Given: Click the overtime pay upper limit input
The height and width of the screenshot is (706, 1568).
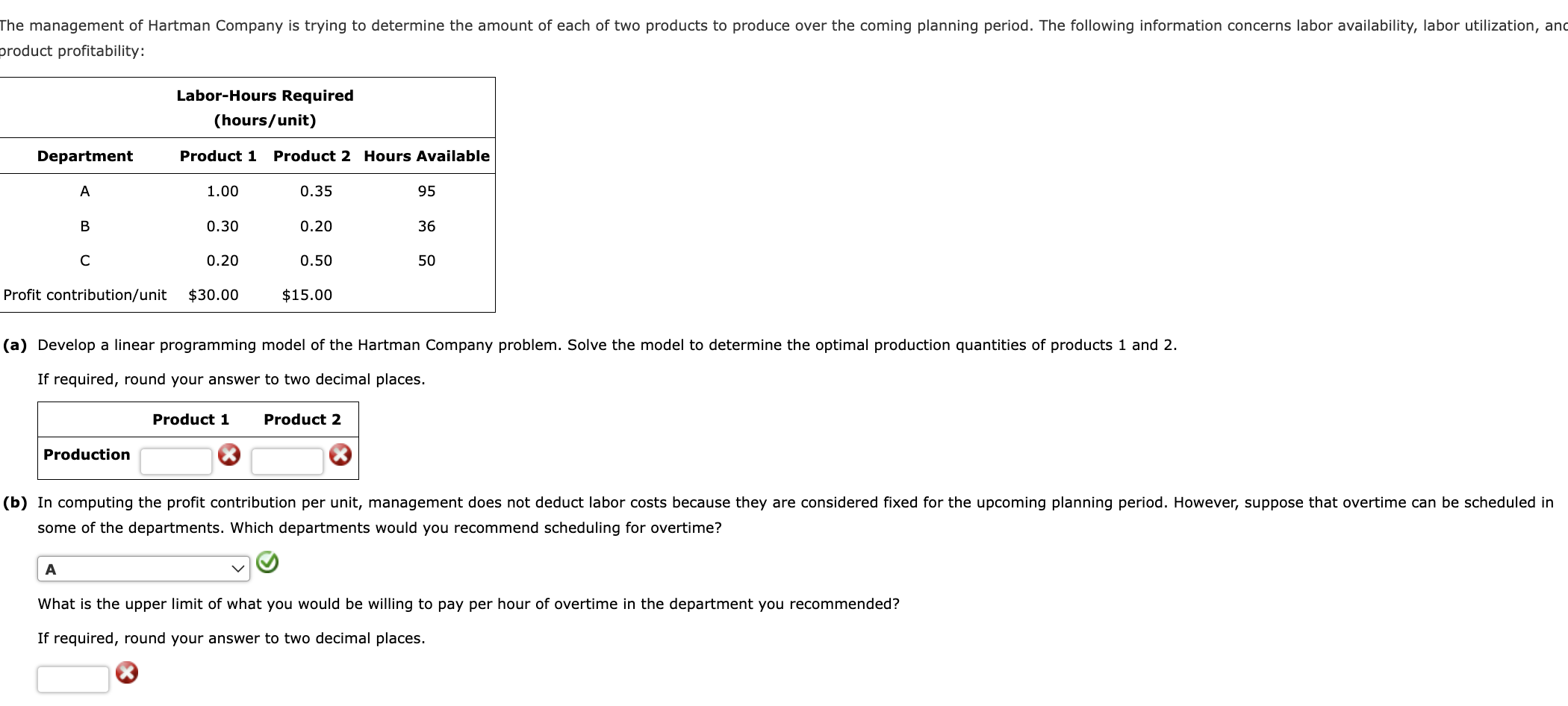Looking at the screenshot, I should (72, 677).
